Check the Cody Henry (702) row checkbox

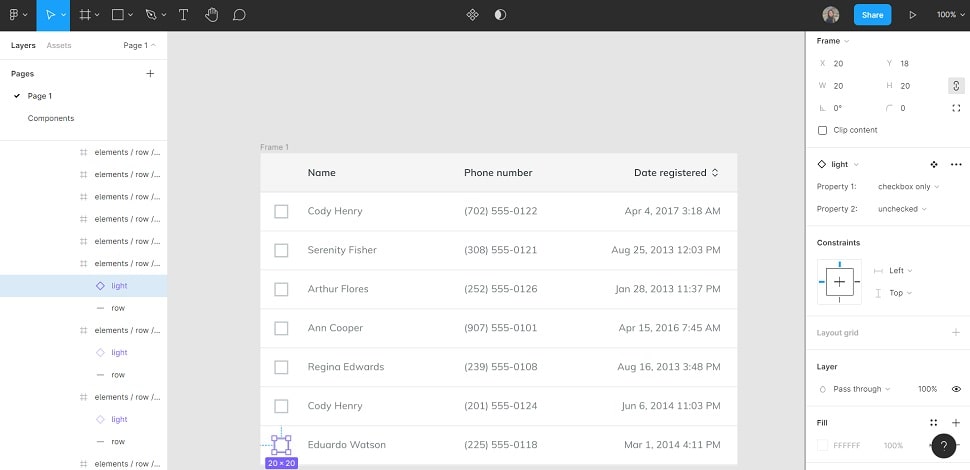(x=281, y=212)
